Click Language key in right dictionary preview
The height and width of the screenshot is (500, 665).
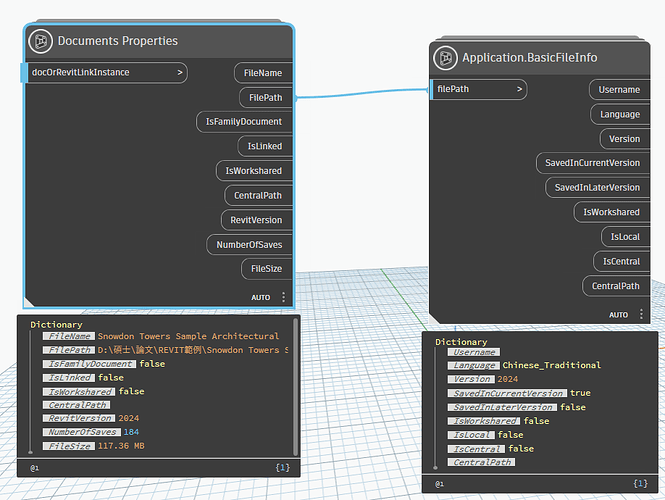474,366
